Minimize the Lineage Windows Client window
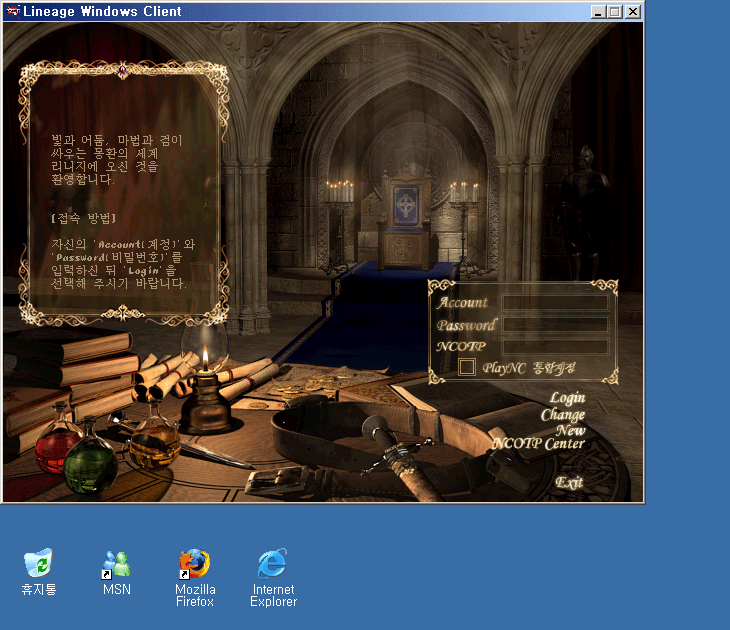Viewport: 730px width, 630px height. tap(598, 12)
